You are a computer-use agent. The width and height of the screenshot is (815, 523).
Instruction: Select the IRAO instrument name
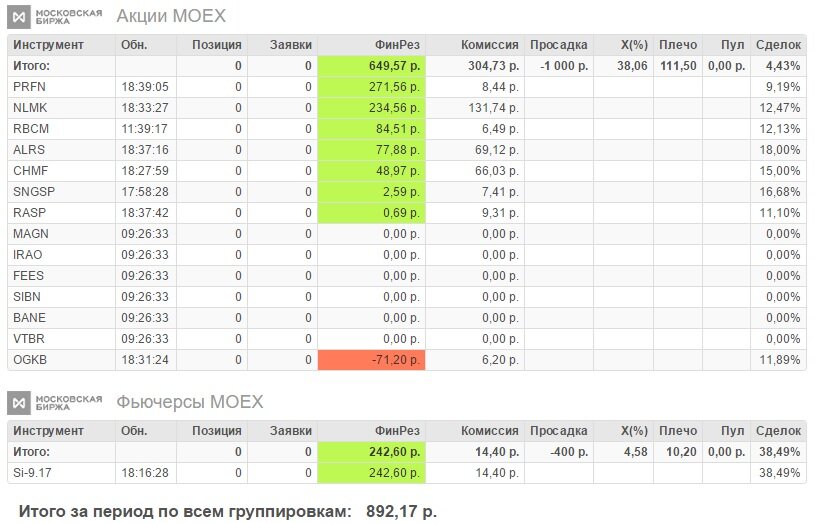click(x=28, y=255)
